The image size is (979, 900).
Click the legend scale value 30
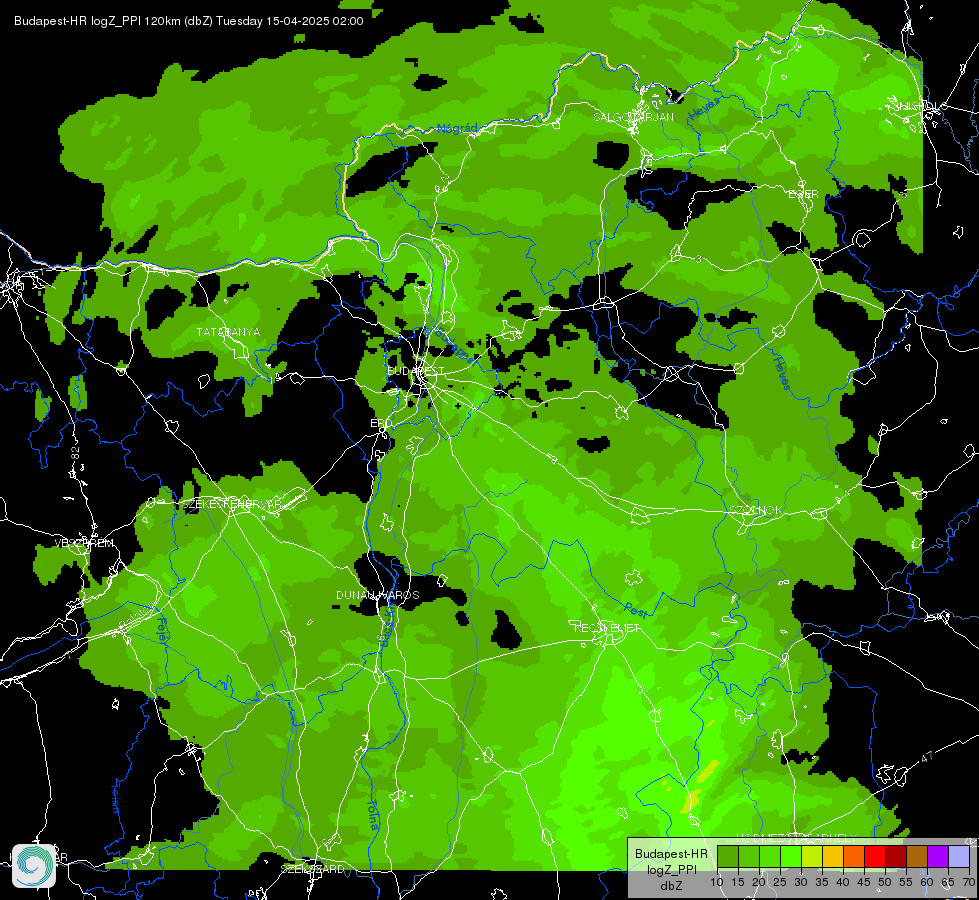click(801, 883)
